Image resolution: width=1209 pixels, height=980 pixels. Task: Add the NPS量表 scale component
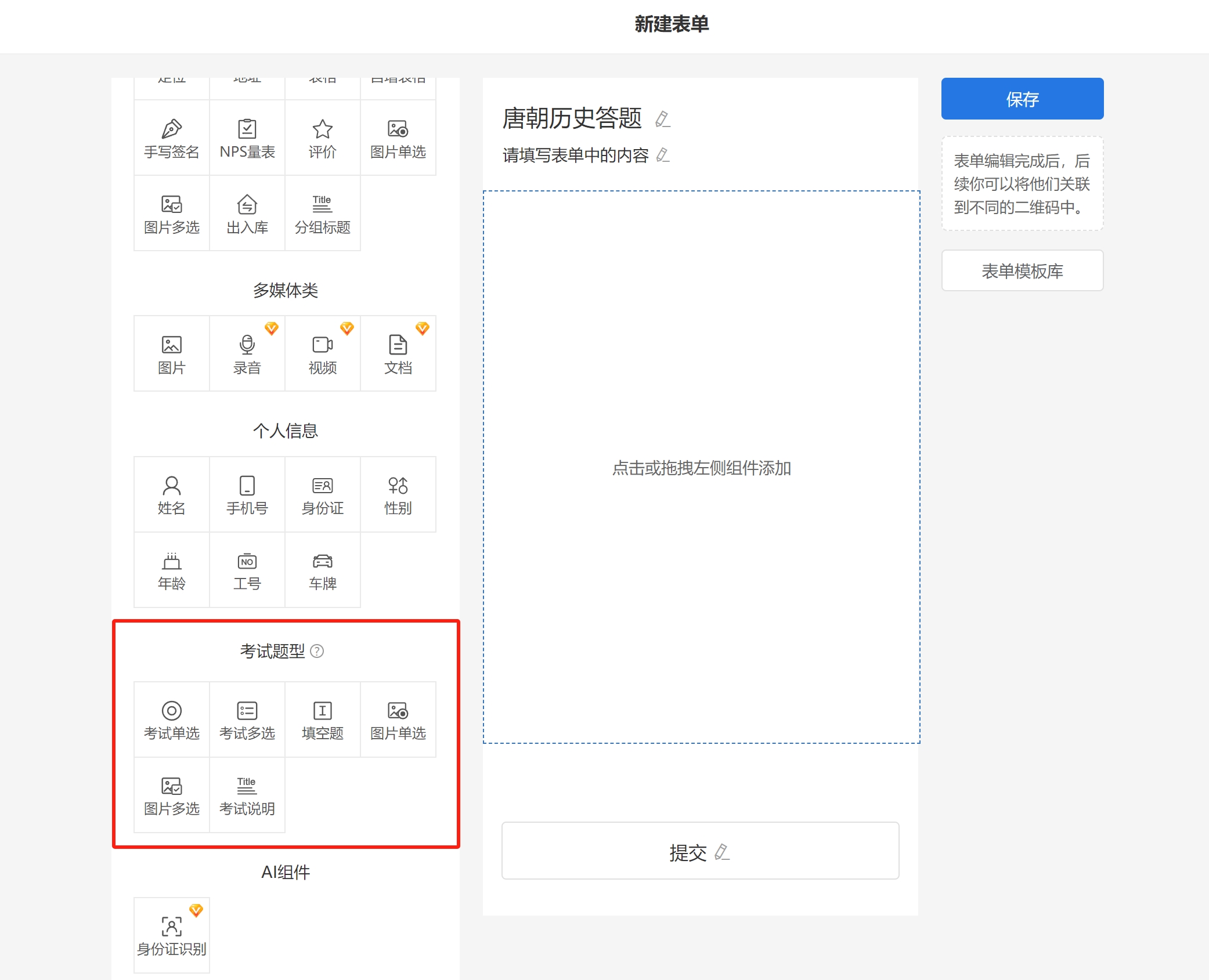click(247, 138)
